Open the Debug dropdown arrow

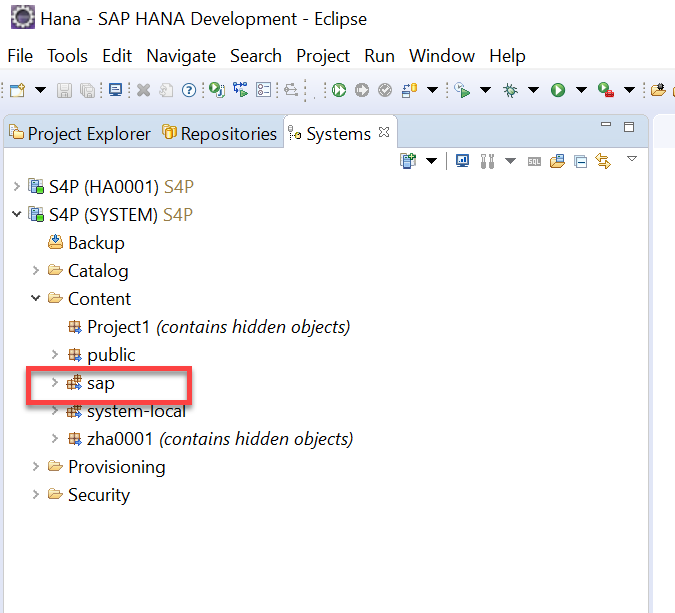[x=533, y=90]
